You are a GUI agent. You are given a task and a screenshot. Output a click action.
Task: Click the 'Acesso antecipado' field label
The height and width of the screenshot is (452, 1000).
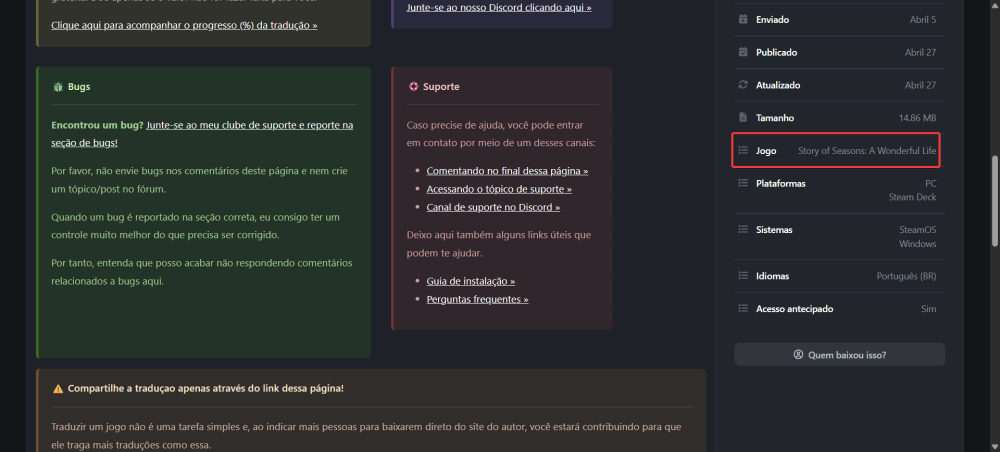[795, 309]
